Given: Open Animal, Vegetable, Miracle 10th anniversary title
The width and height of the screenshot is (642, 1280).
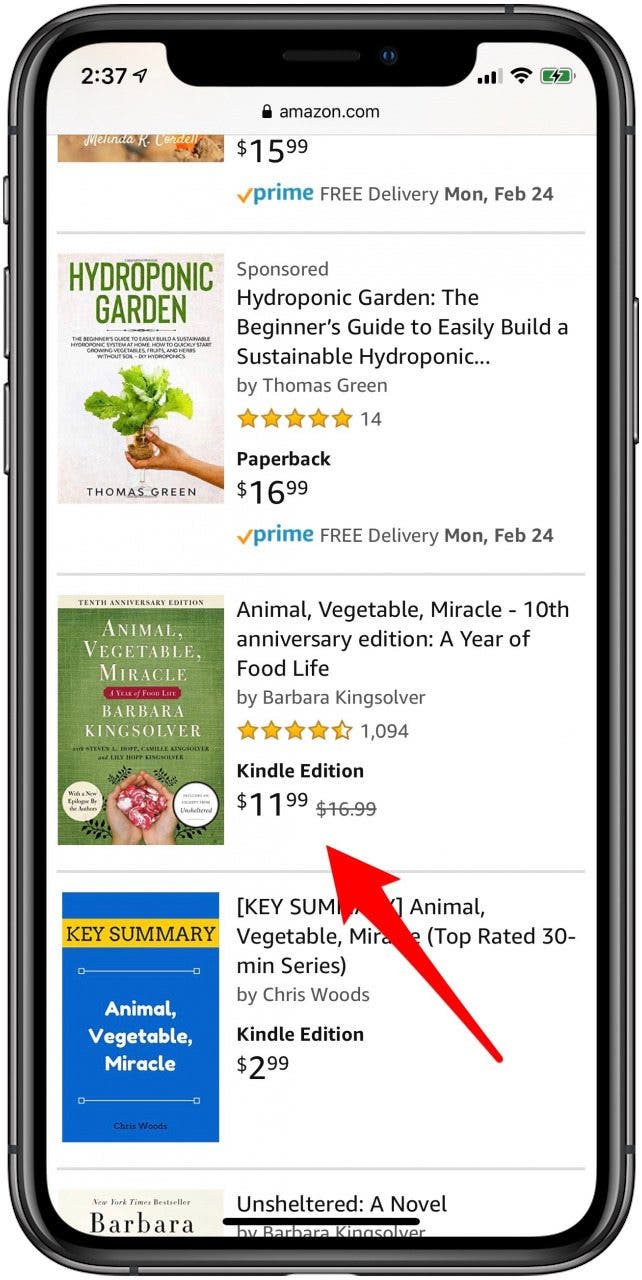Looking at the screenshot, I should pyautogui.click(x=402, y=639).
